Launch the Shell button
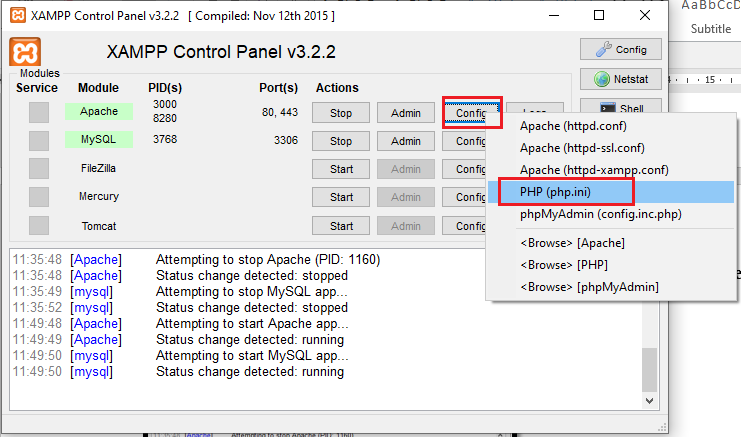 click(621, 107)
